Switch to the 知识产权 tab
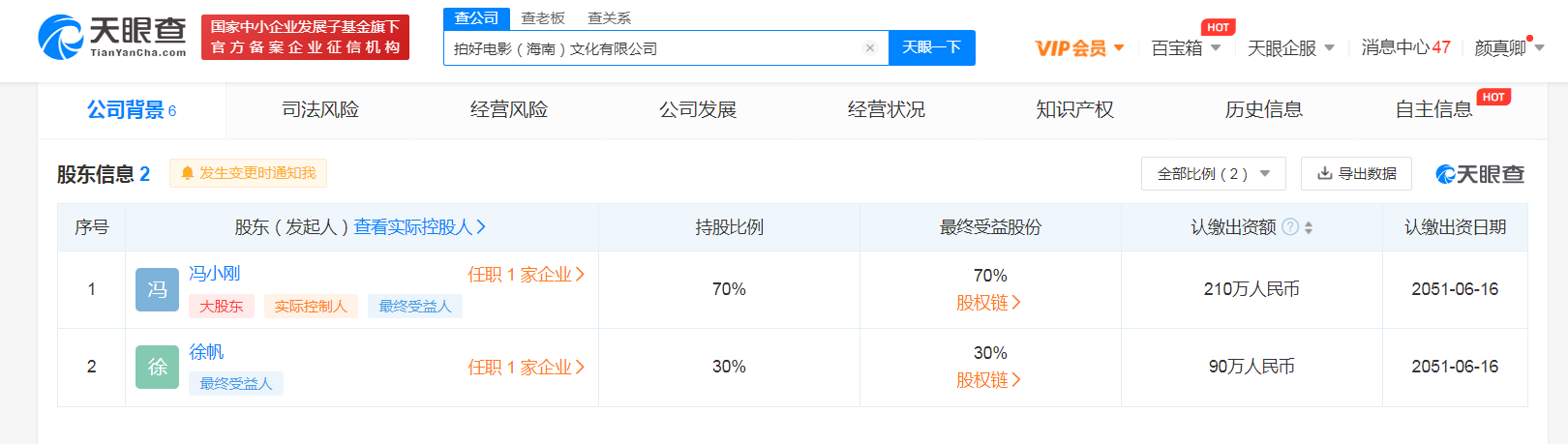 [1074, 110]
